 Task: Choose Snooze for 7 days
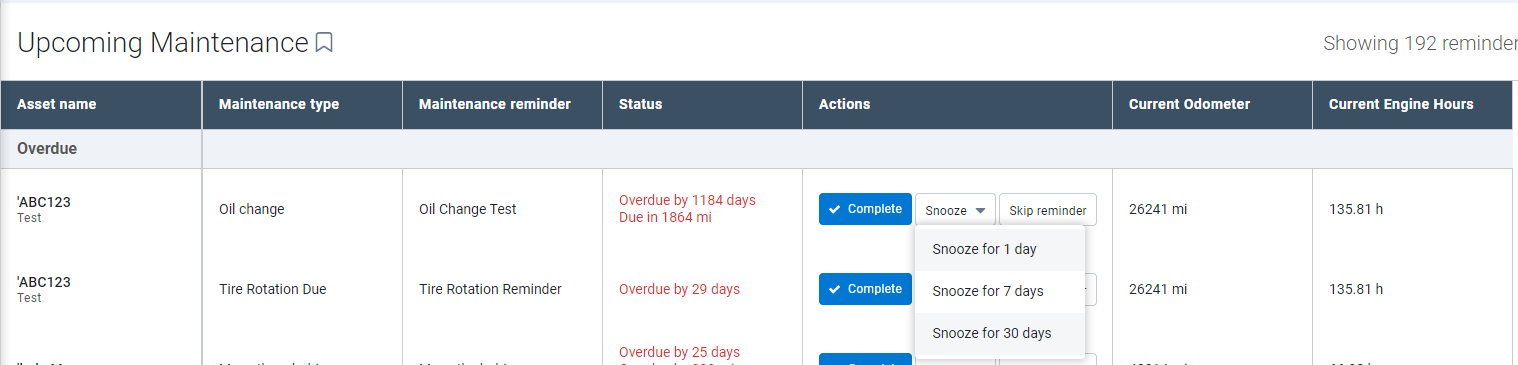(999, 291)
